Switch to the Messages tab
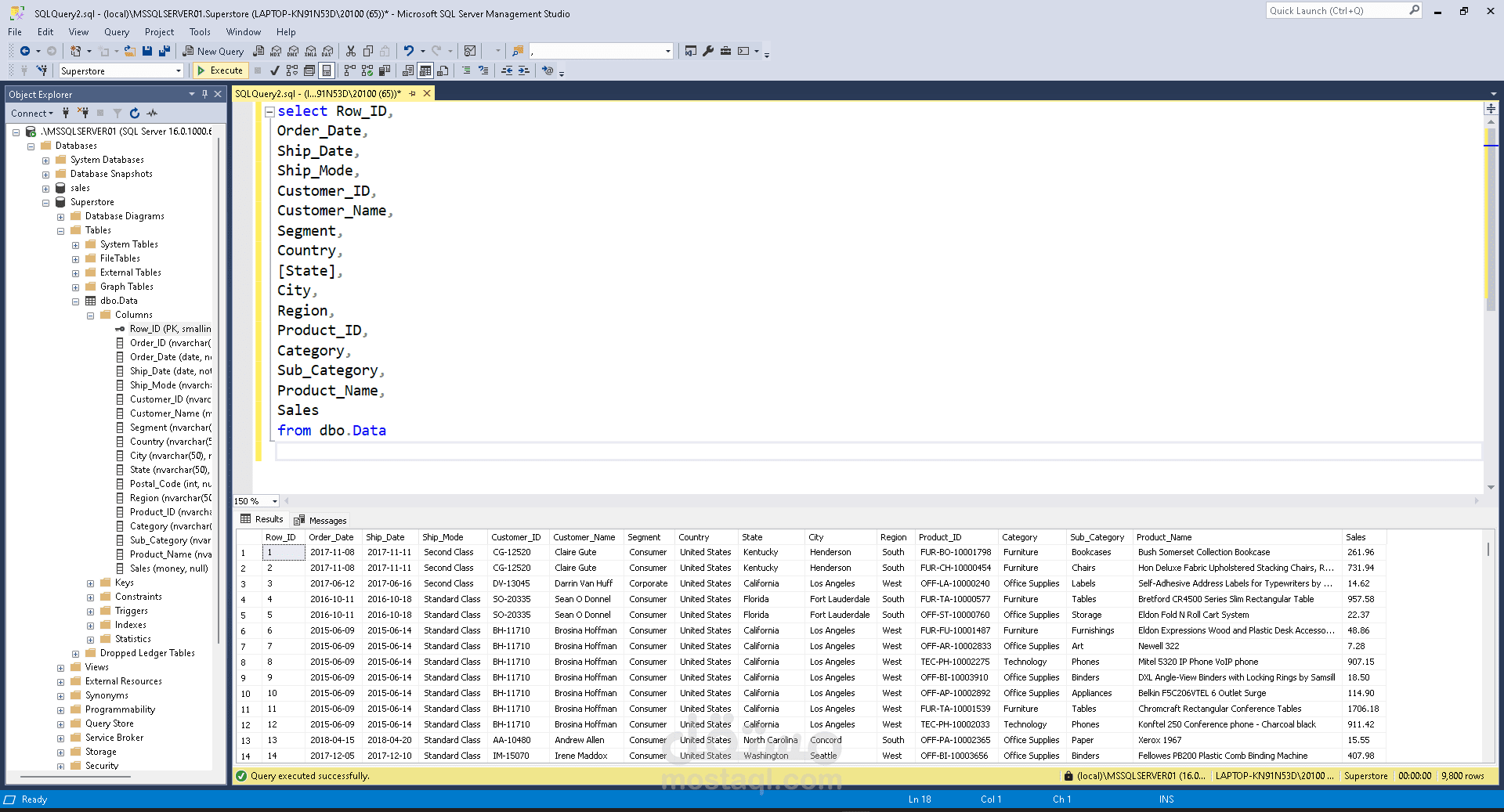The image size is (1504, 812). pos(320,521)
